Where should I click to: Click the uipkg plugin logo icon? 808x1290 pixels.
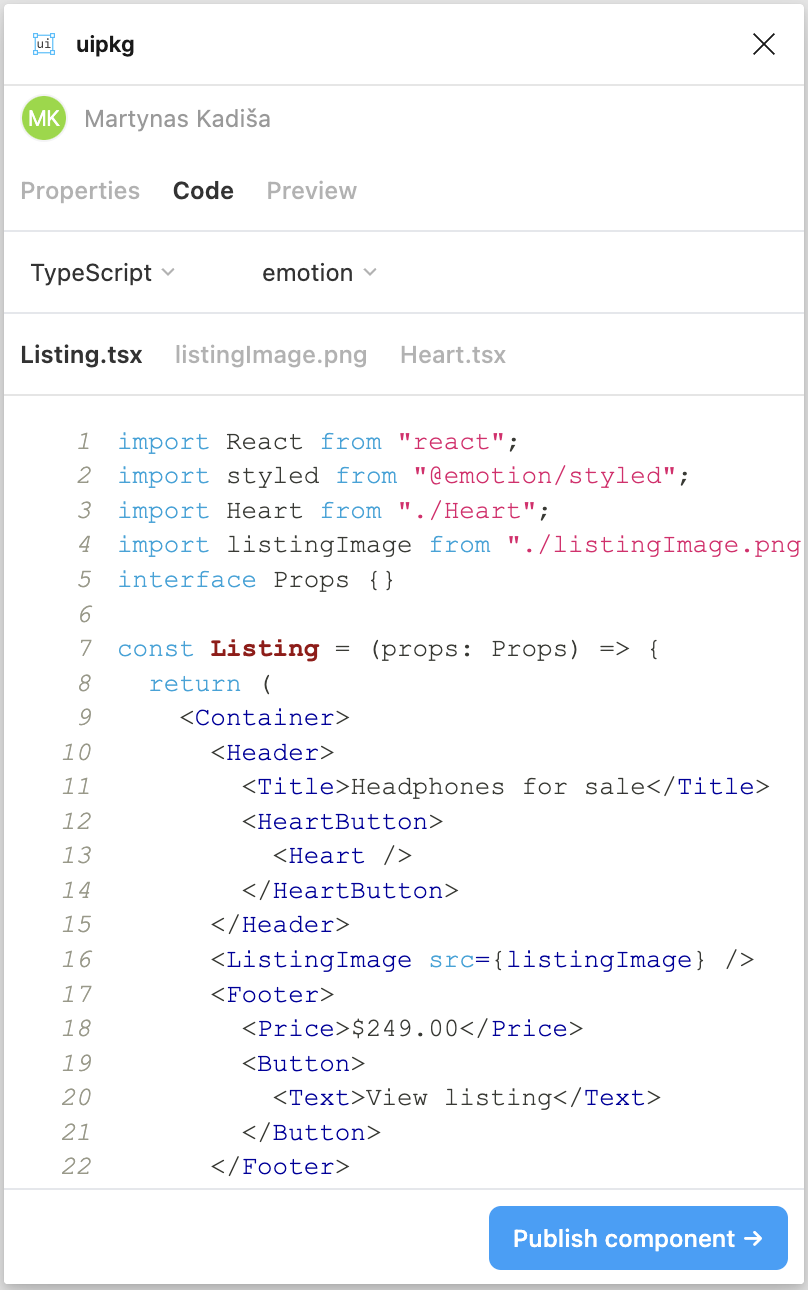pos(44,44)
